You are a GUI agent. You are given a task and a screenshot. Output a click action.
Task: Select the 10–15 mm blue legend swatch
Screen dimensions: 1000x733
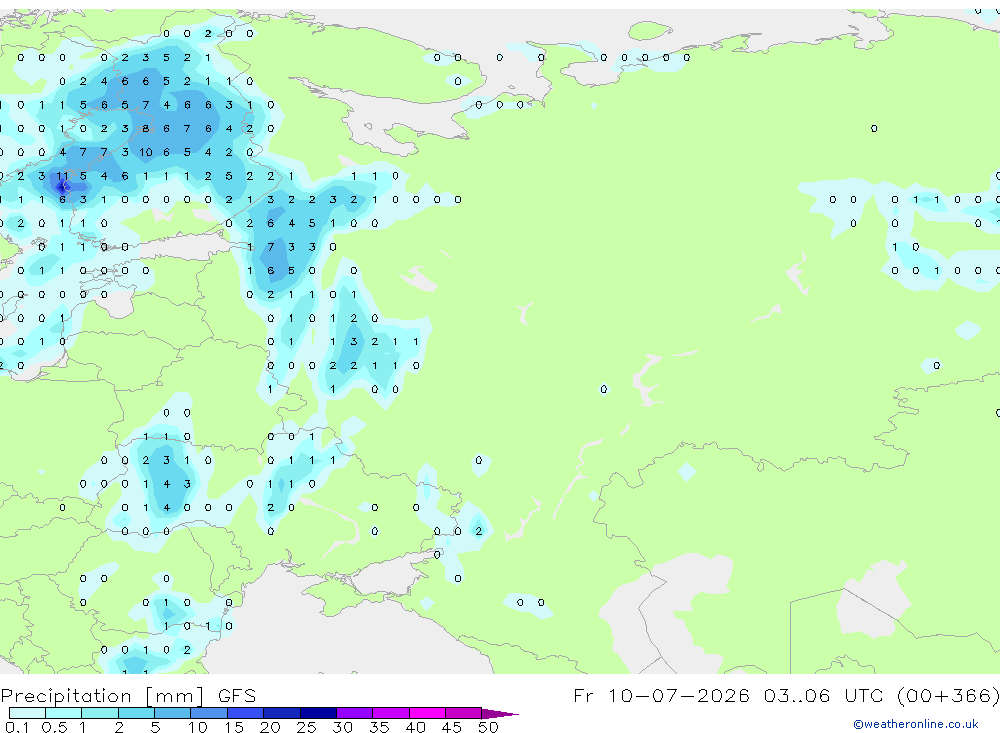pos(209,713)
